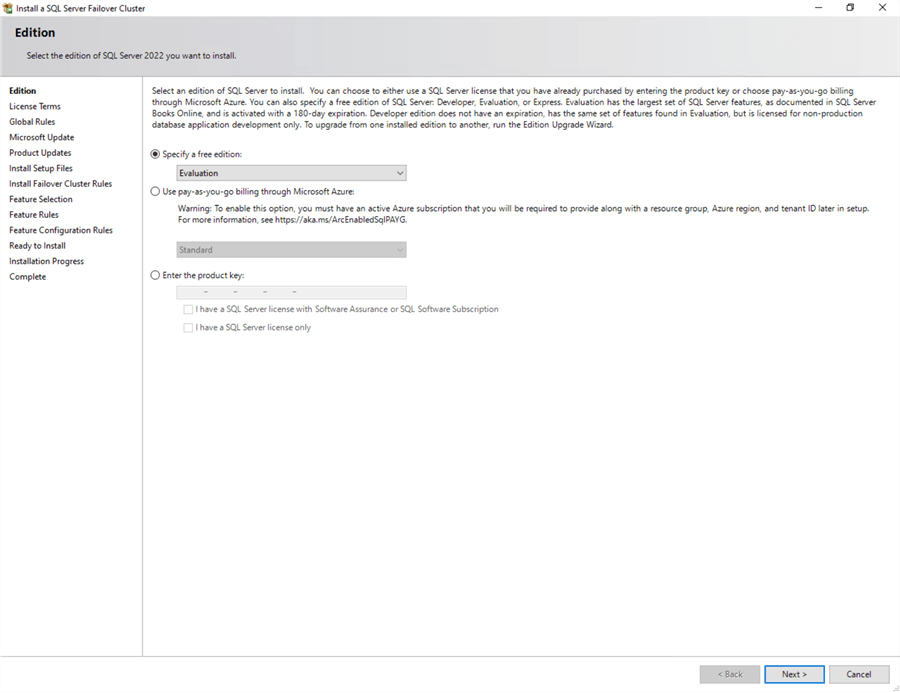Click the product key input field
900x693 pixels.
(291, 292)
